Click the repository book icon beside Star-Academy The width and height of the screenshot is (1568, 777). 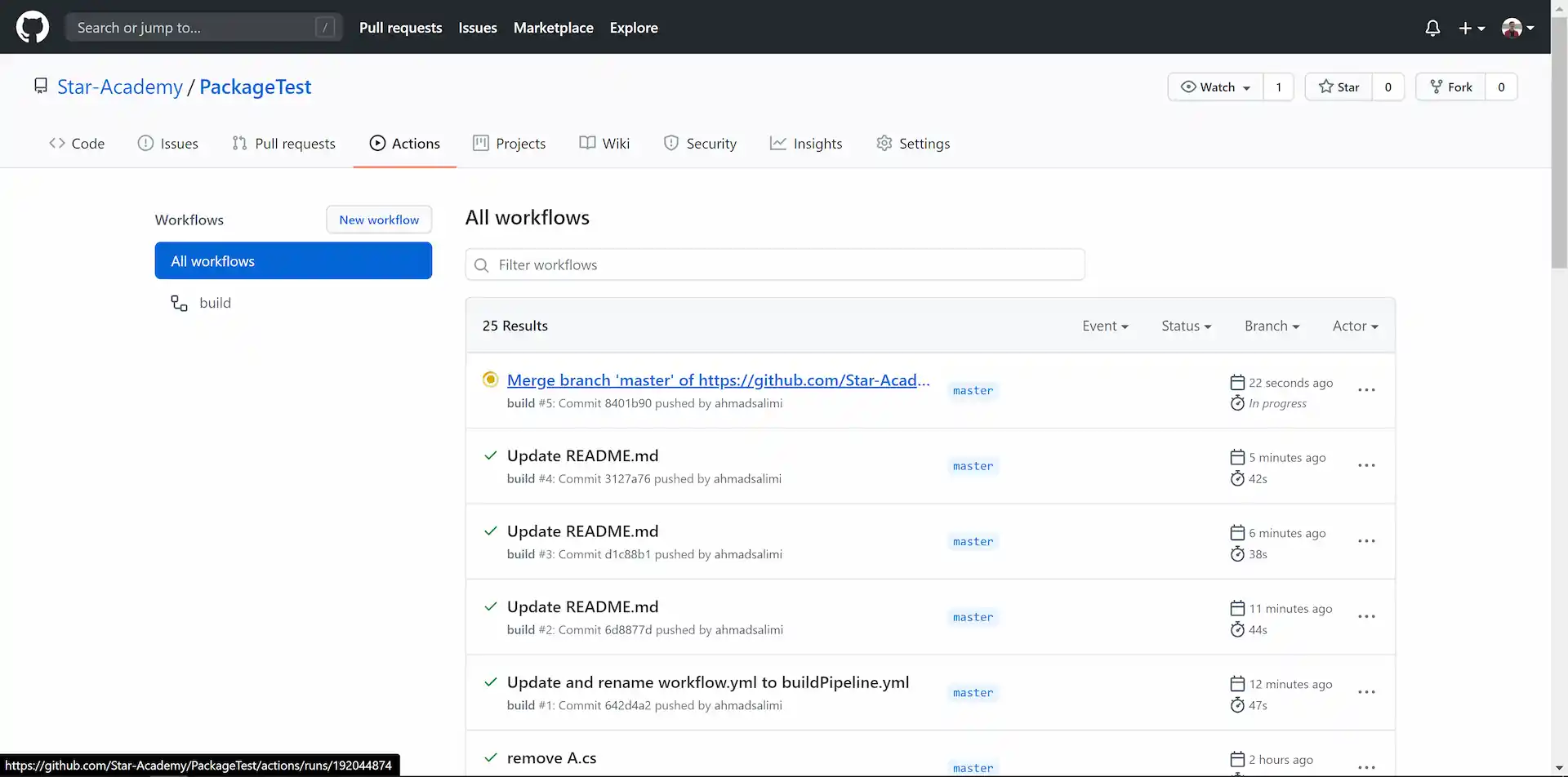(x=41, y=86)
